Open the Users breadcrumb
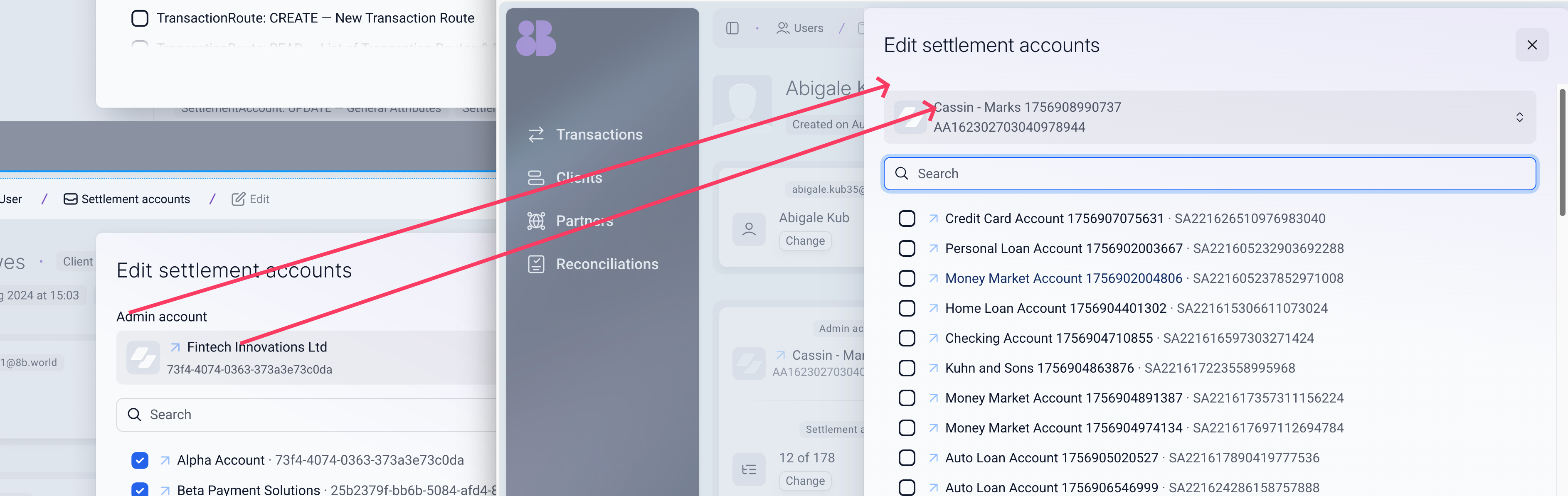 pyautogui.click(x=799, y=29)
